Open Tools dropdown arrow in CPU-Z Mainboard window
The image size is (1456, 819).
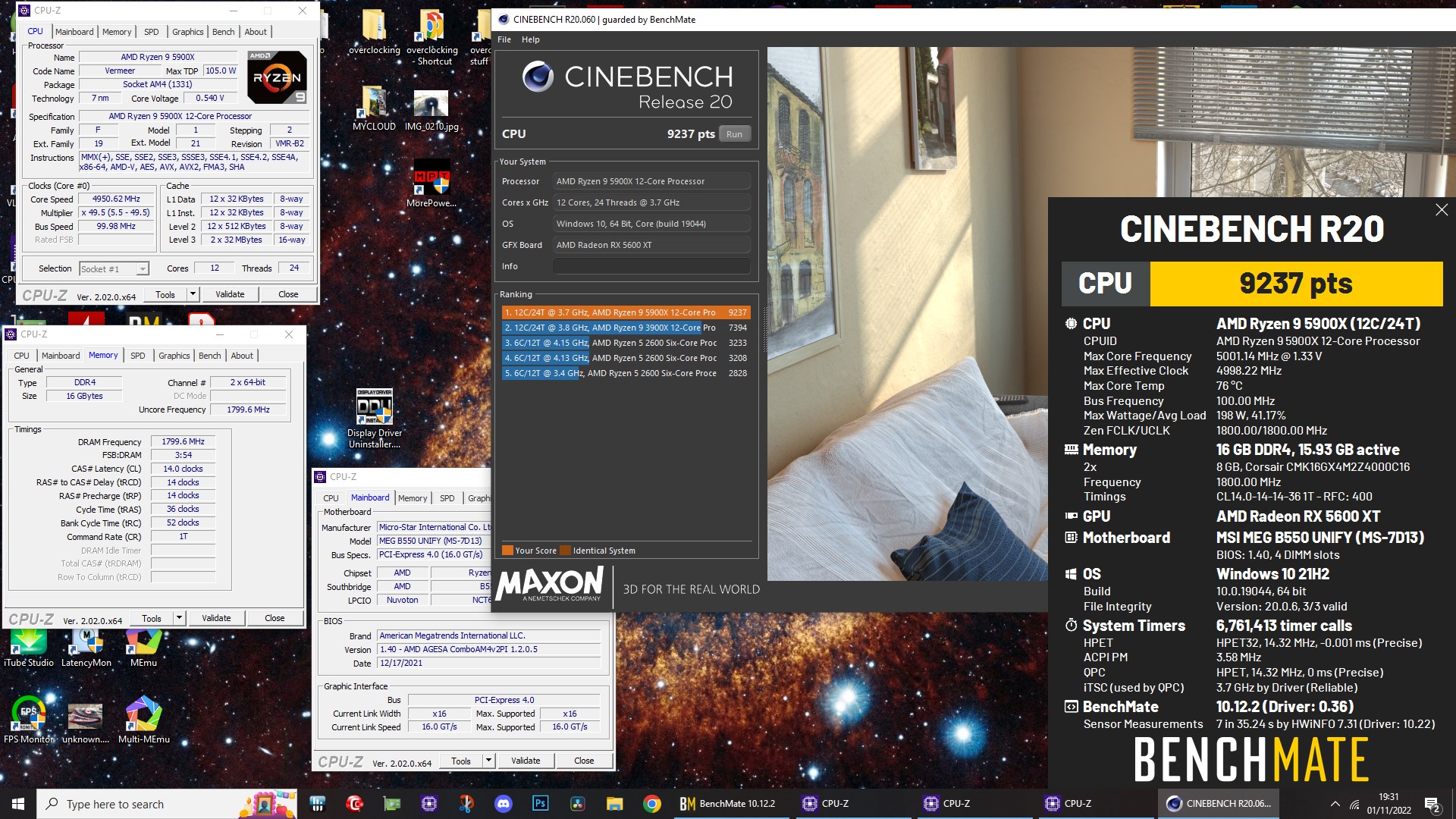pyautogui.click(x=488, y=761)
